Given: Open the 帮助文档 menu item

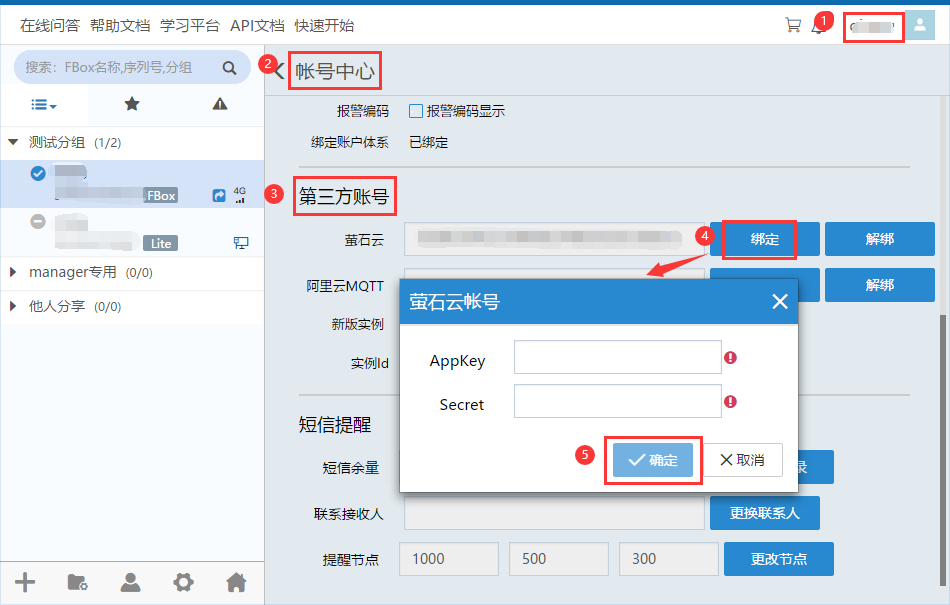Looking at the screenshot, I should (x=120, y=26).
